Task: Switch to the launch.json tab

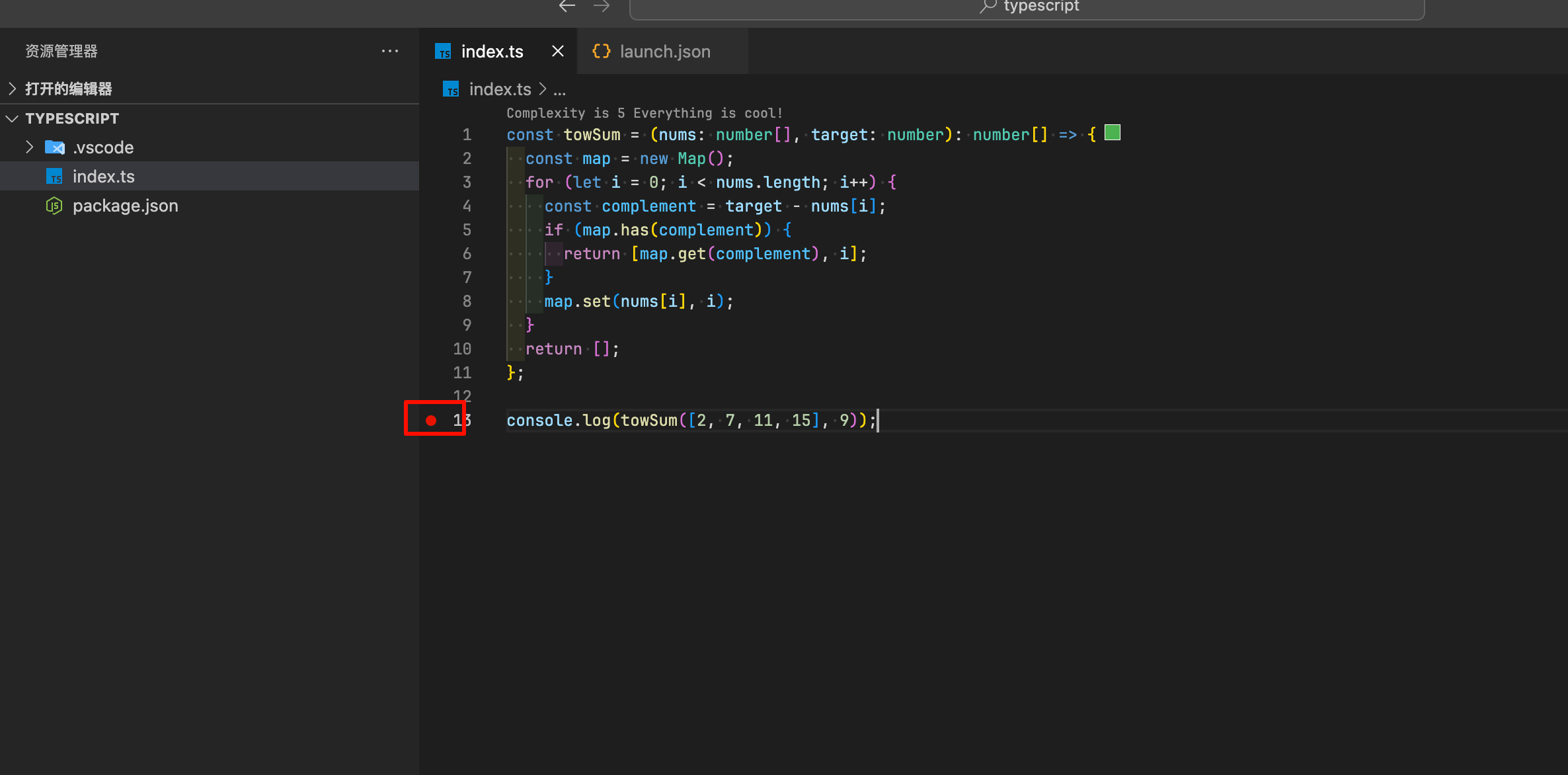Action: click(x=664, y=52)
